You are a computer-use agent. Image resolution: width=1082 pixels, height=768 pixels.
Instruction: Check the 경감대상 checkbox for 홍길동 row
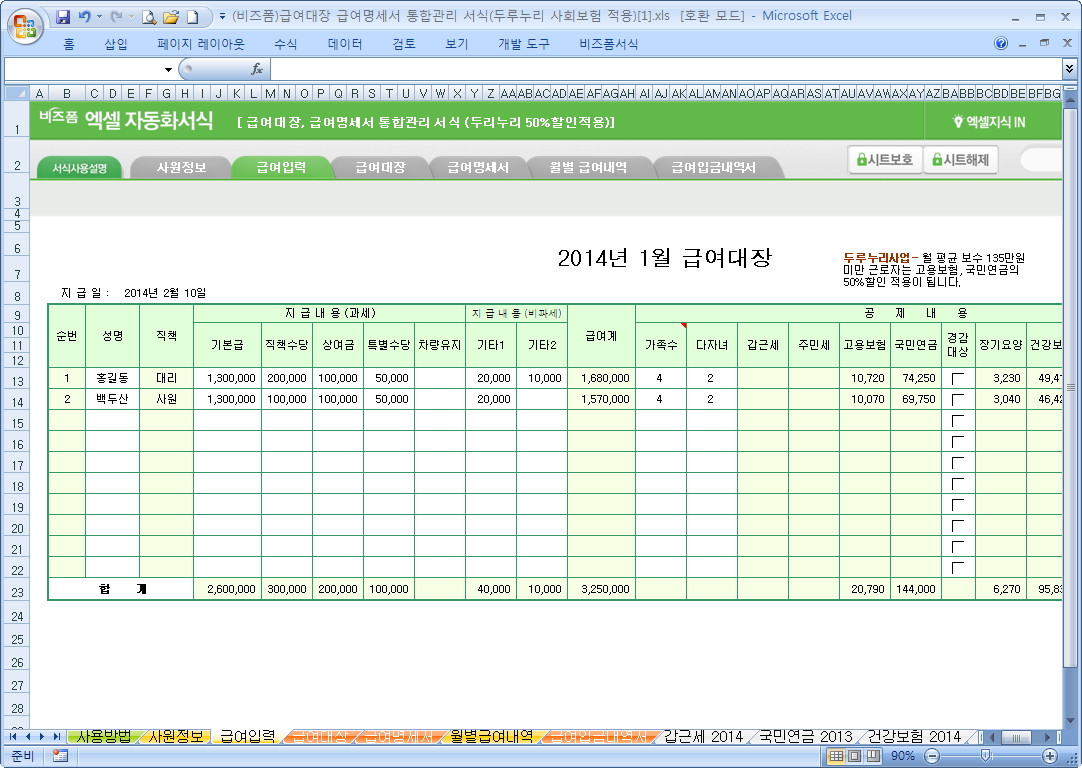pyautogui.click(x=958, y=379)
